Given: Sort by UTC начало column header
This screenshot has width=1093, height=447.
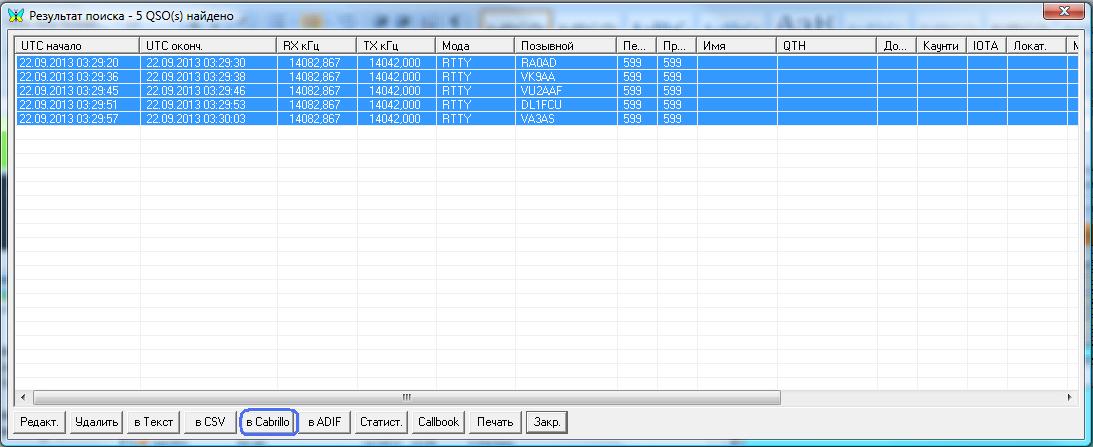Looking at the screenshot, I should click(78, 46).
